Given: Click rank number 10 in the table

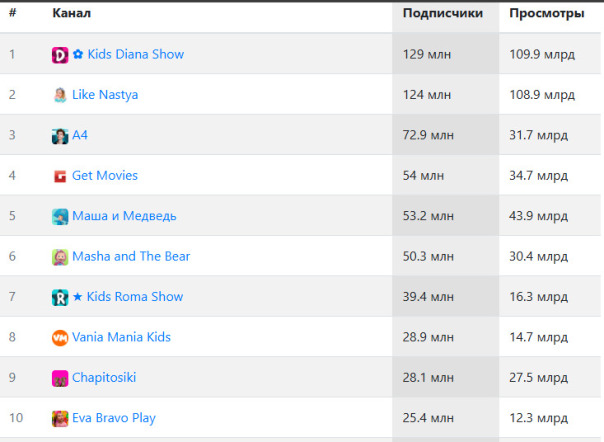Looking at the screenshot, I should (16, 418).
